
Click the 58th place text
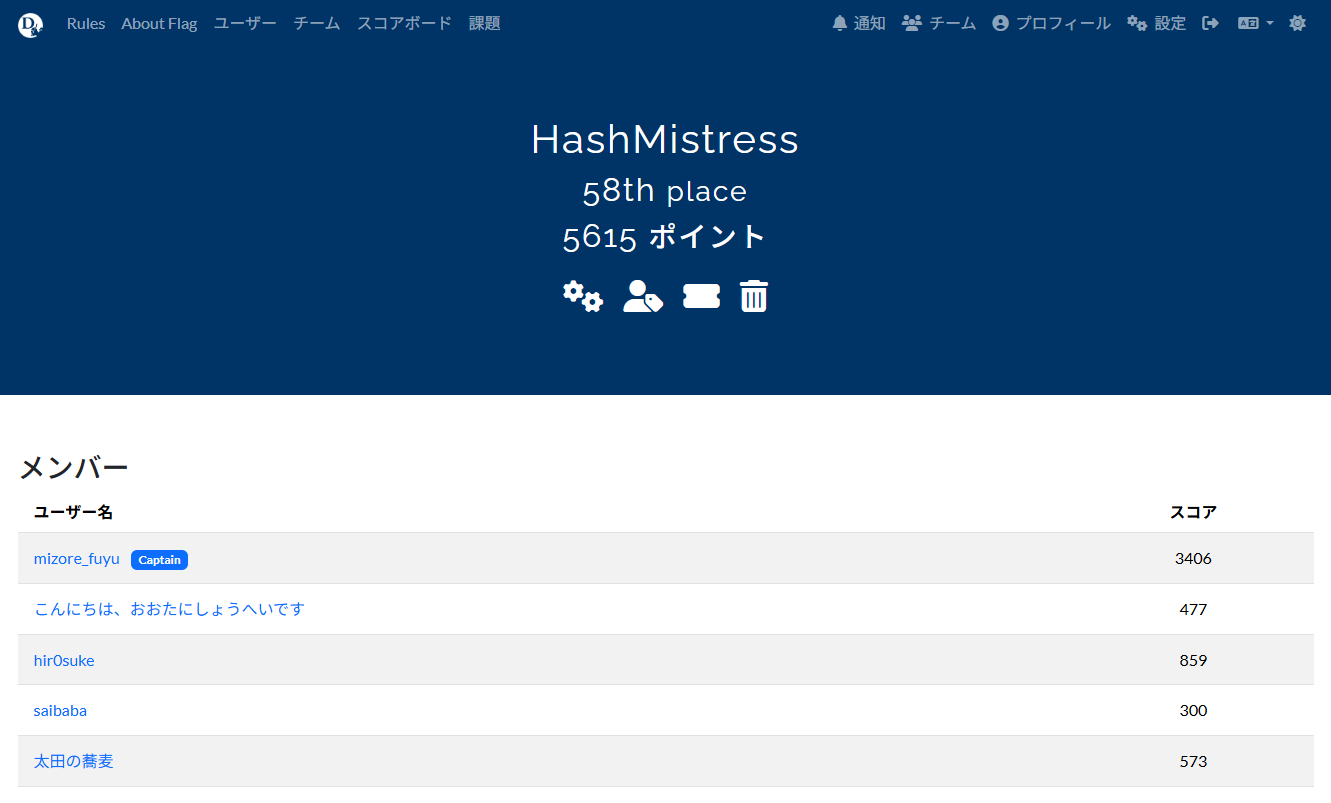[x=665, y=191]
